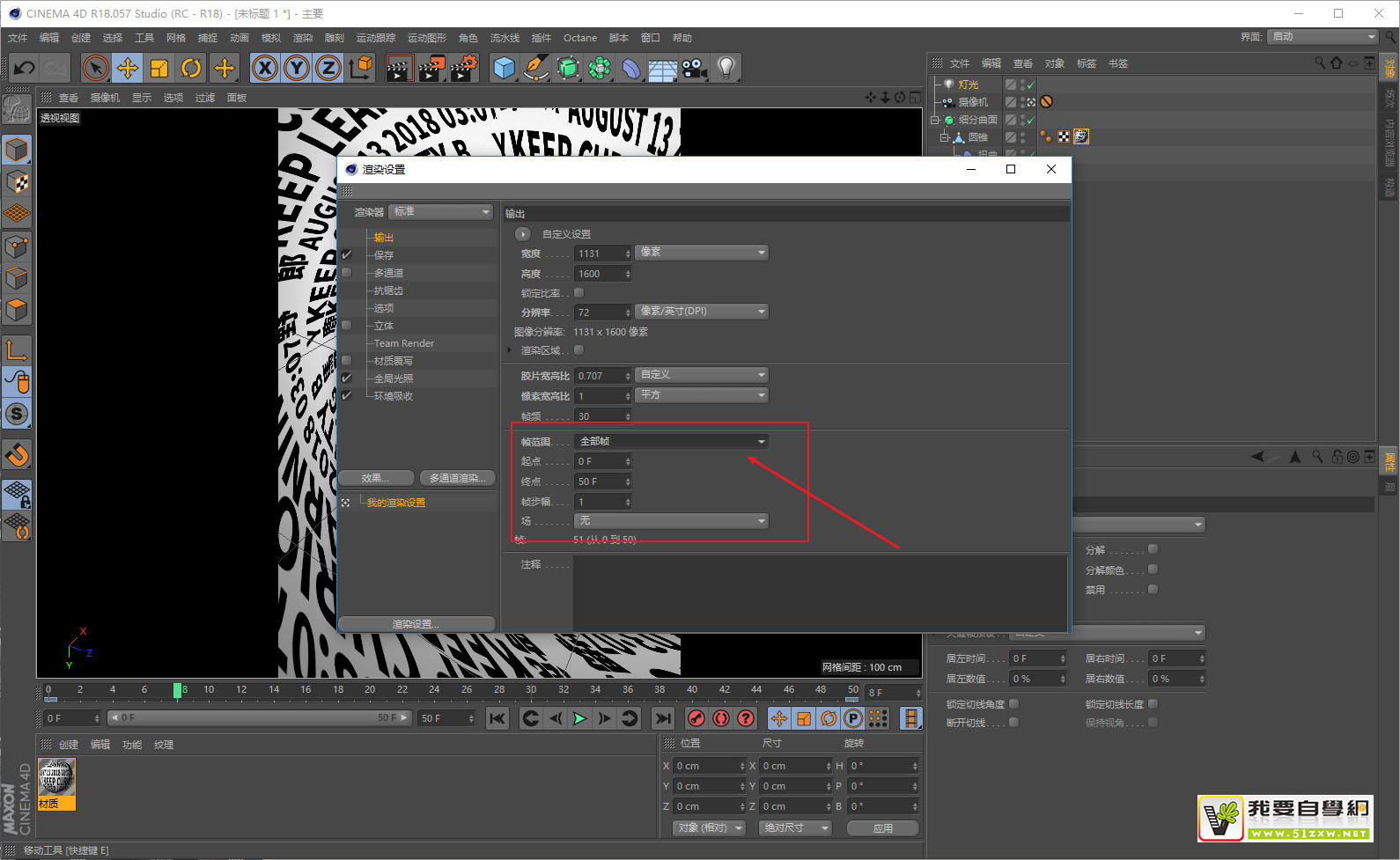This screenshot has height=860, width=1400.
Task: Click the coordinate system icon
Action: point(361,68)
